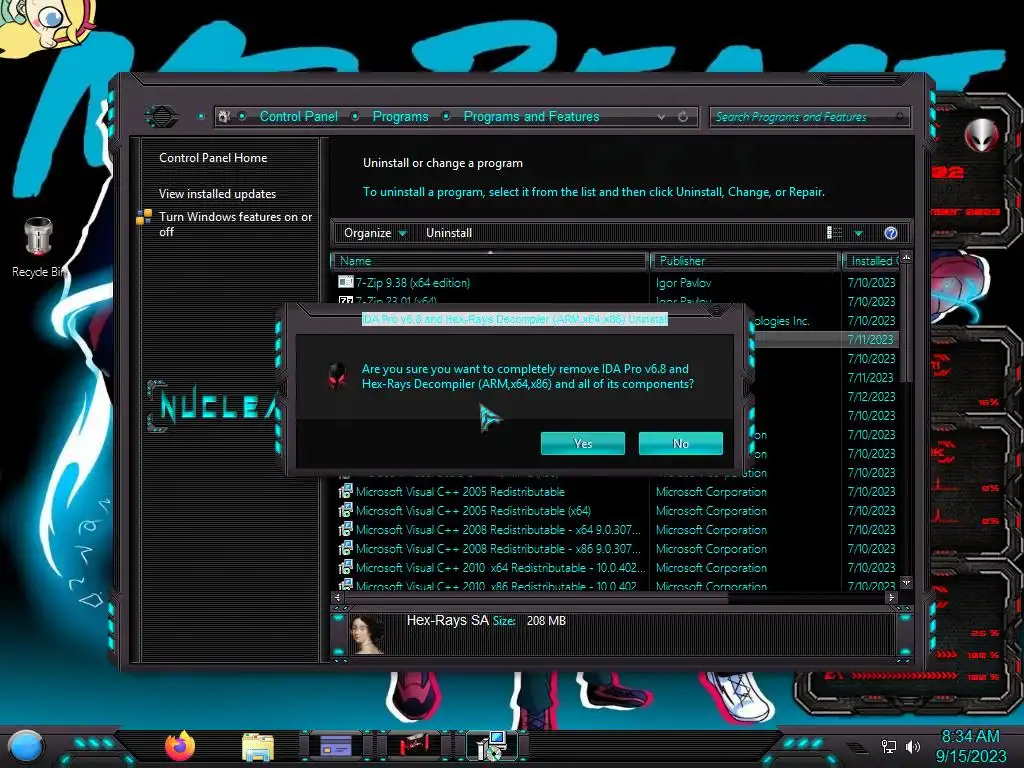Click vertical scrollbar down arrow in list
Screen dimensions: 1024x768
[906, 582]
